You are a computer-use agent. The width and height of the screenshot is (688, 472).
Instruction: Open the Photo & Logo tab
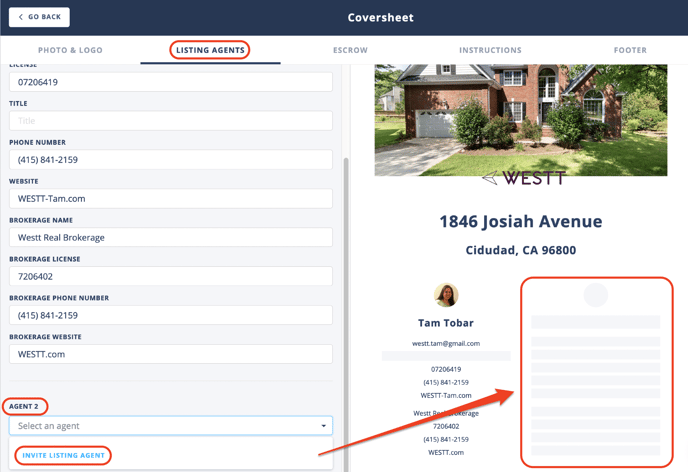pos(70,50)
